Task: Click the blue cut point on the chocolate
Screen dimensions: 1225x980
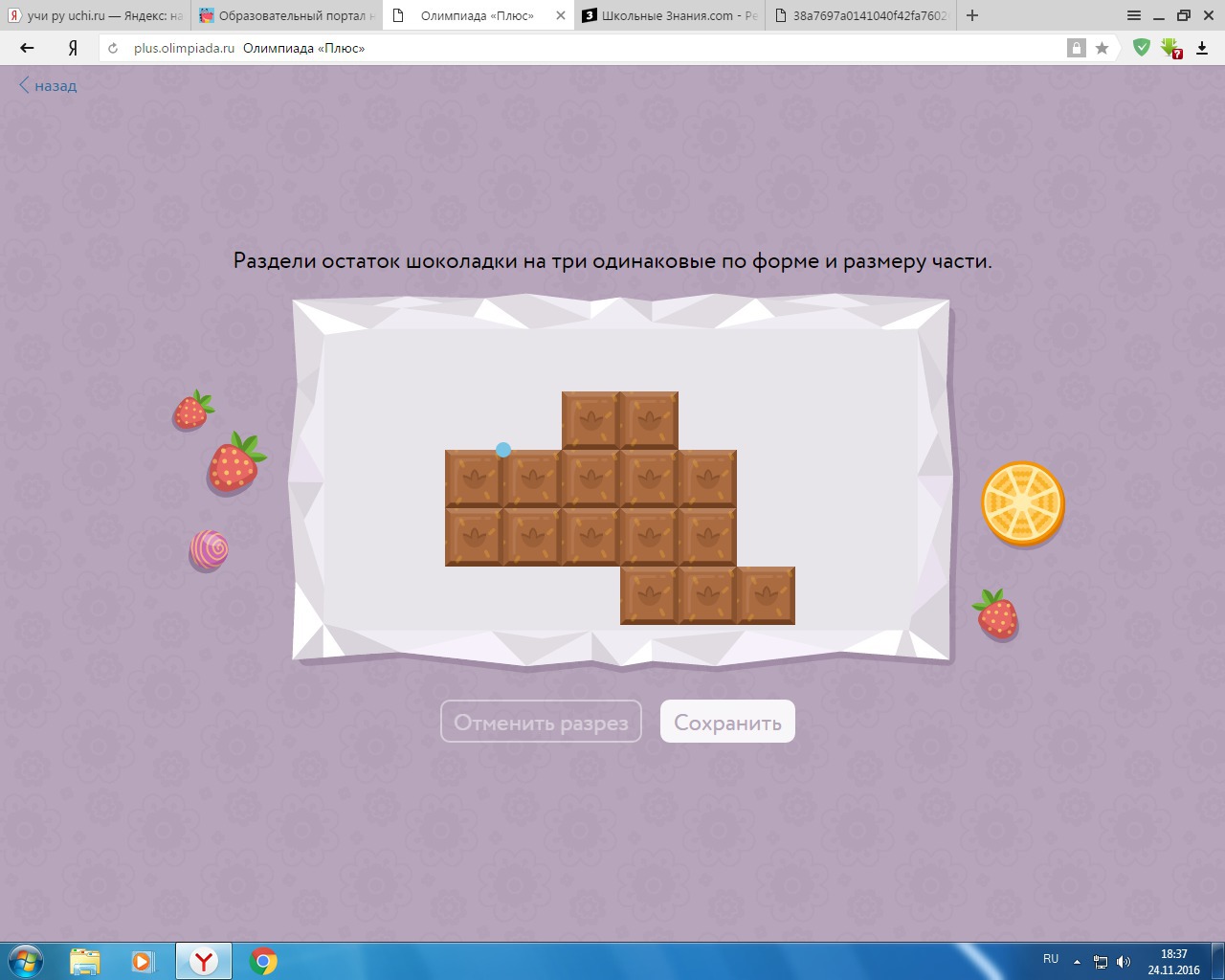Action: tap(503, 450)
